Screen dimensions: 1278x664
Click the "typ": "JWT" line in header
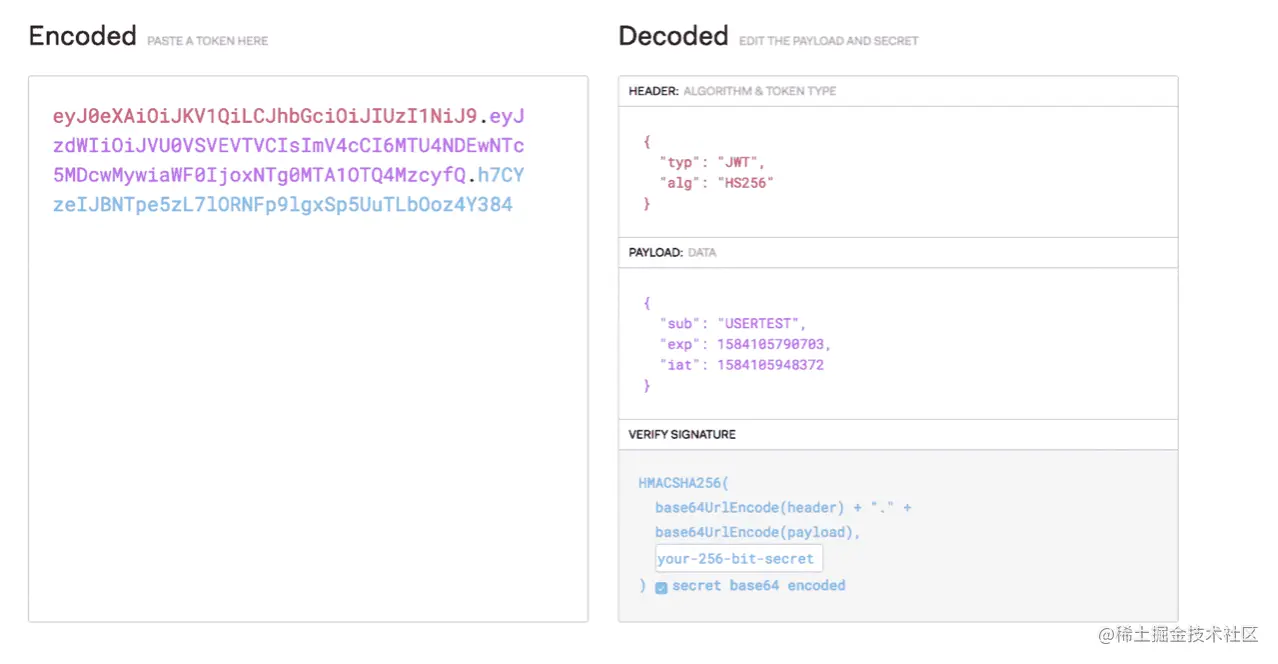point(712,162)
